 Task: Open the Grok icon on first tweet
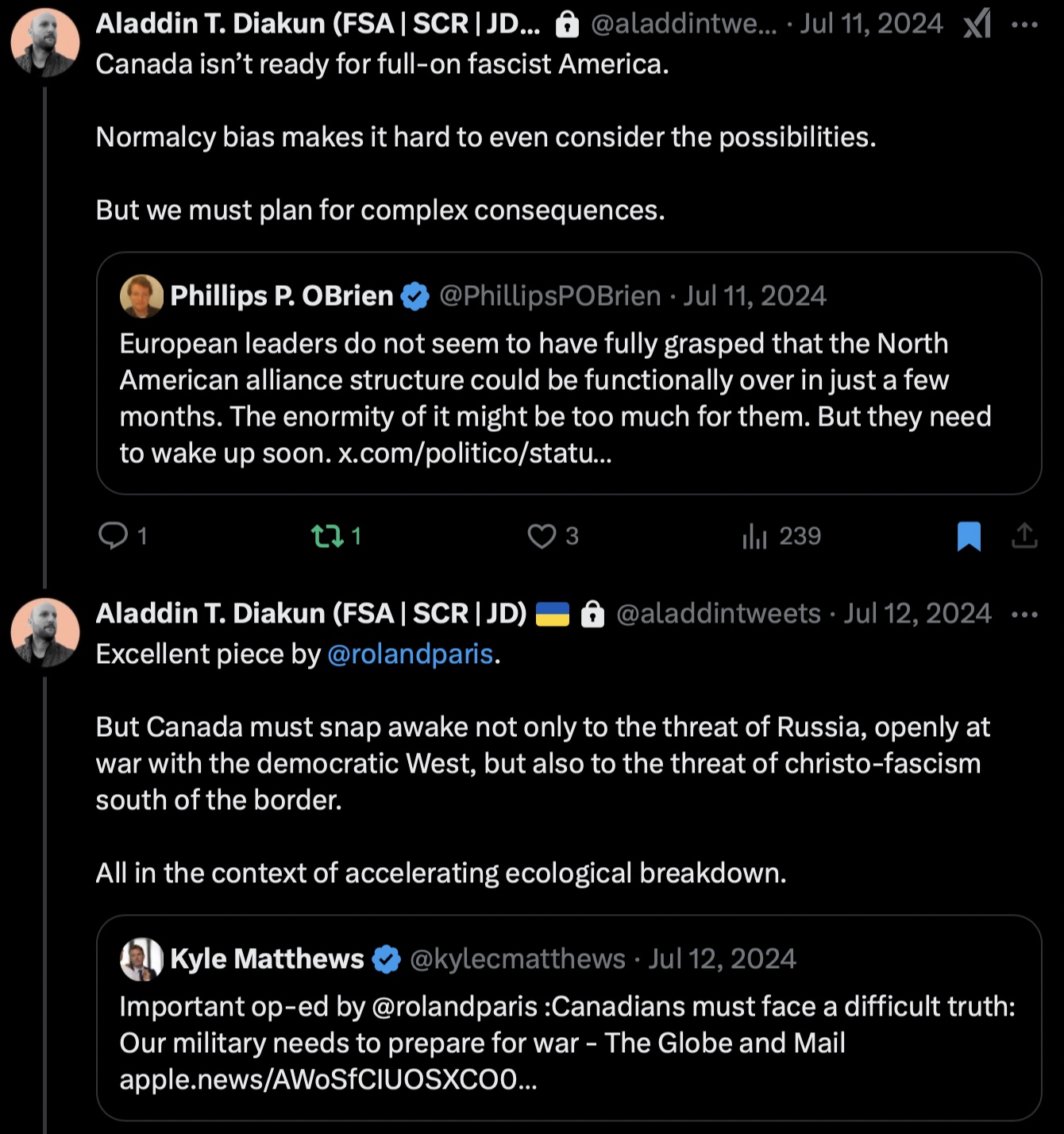pyautogui.click(x=977, y=25)
